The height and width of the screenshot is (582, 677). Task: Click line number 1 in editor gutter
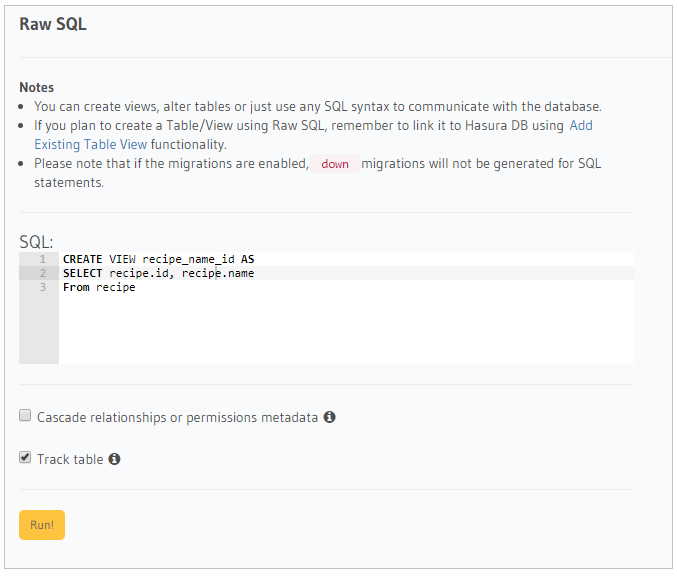coord(42,259)
